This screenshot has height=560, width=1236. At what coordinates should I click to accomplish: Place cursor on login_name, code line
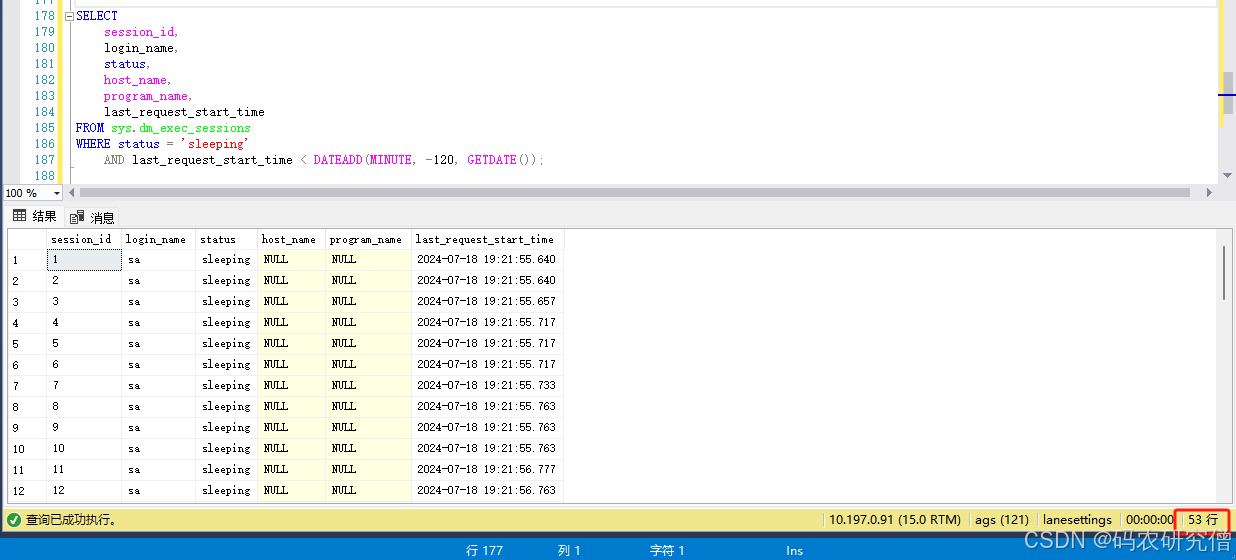click(141, 48)
